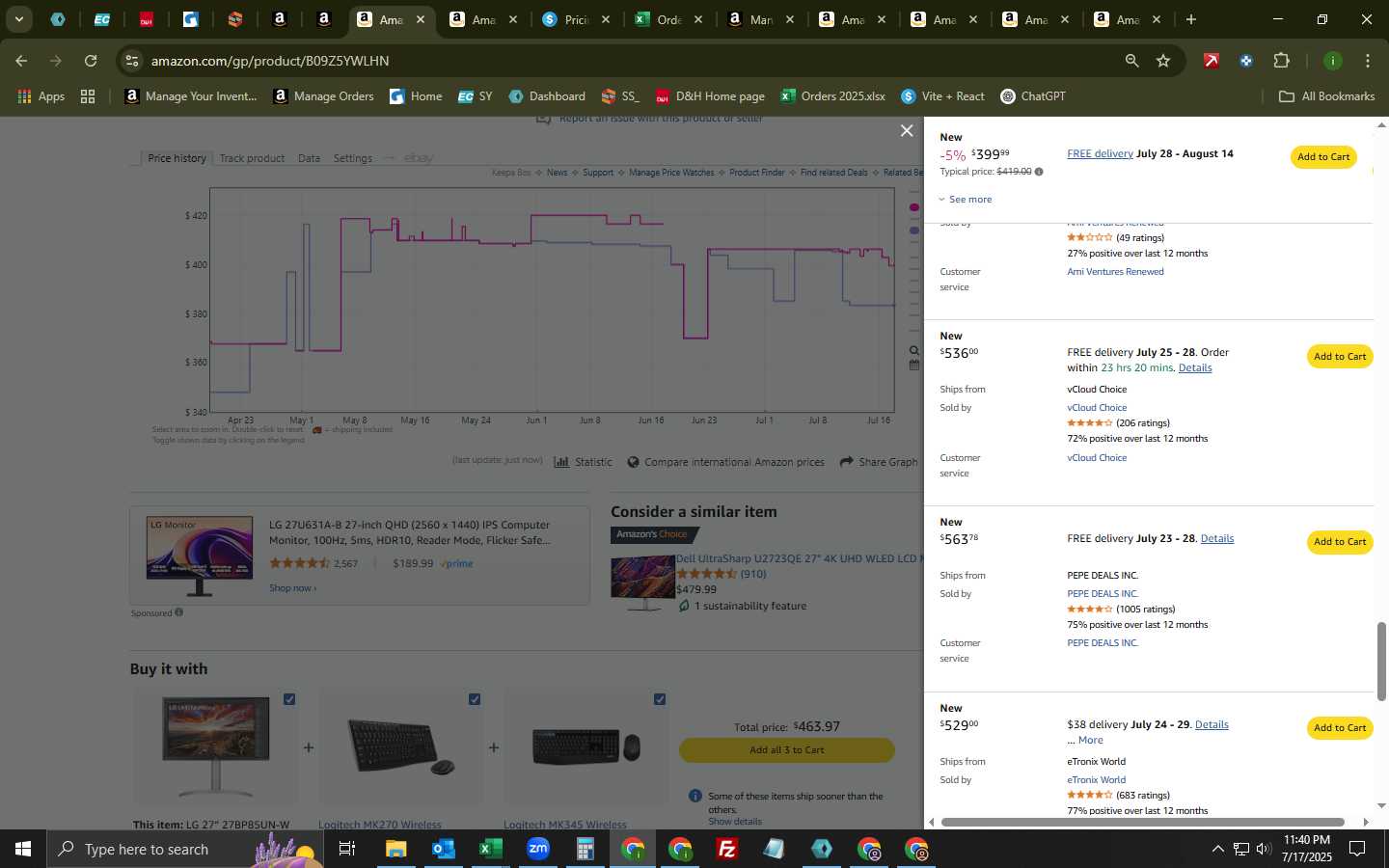Viewport: 1389px width, 868px height.
Task: Select Keepa Price history tab
Action: 177,158
